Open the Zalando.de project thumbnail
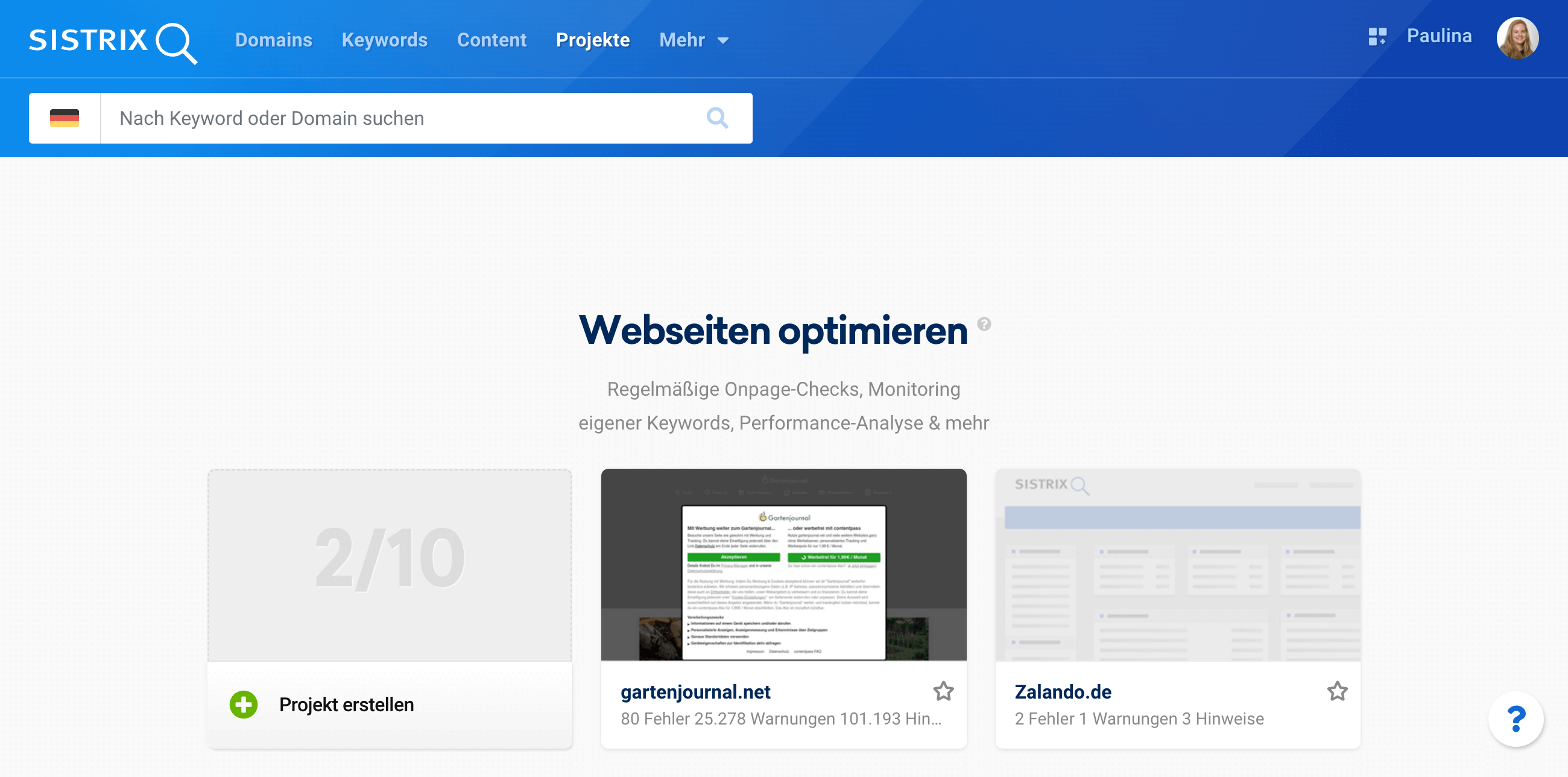 pos(1178,565)
